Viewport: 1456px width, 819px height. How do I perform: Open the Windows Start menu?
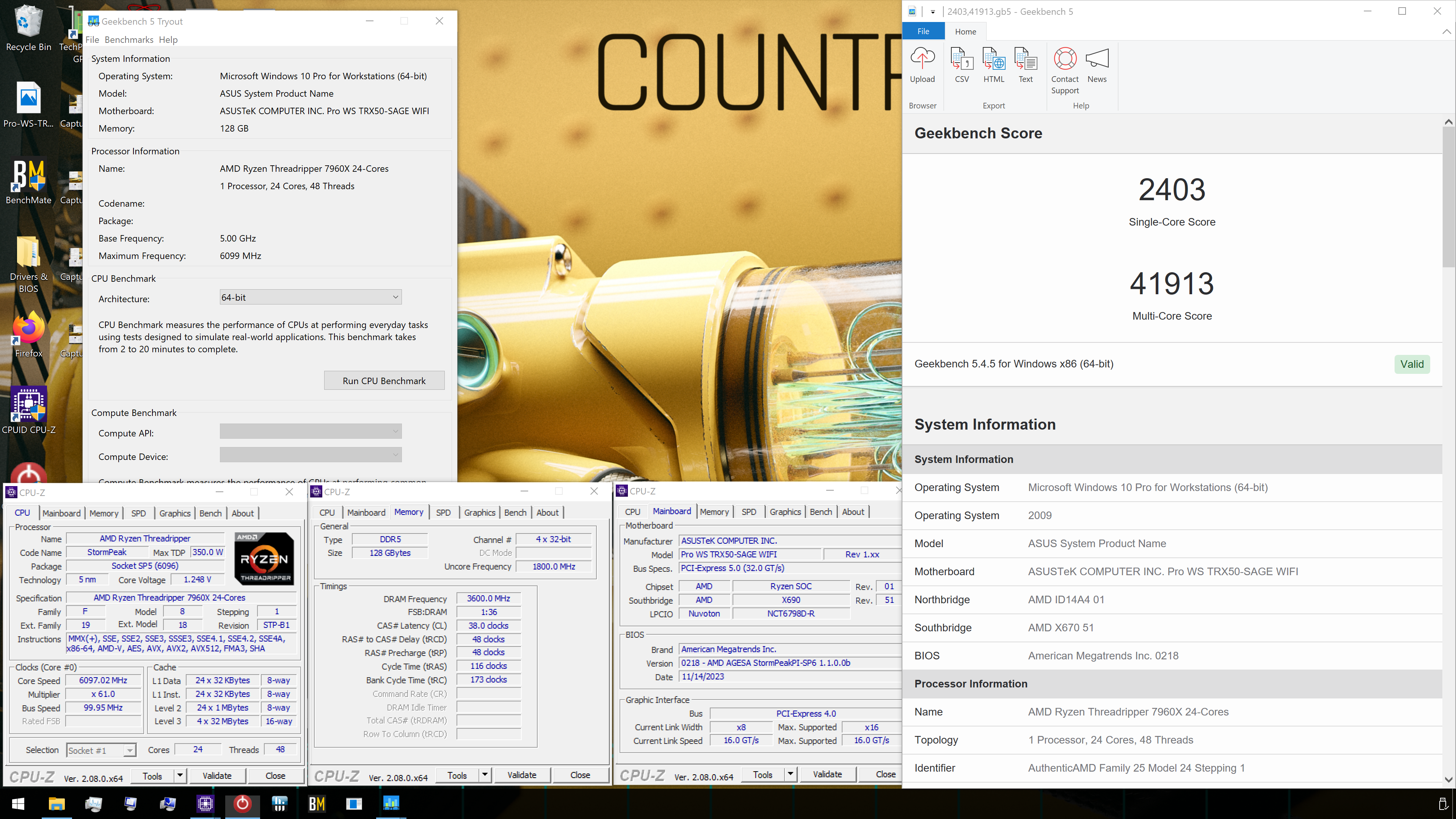tap(18, 804)
